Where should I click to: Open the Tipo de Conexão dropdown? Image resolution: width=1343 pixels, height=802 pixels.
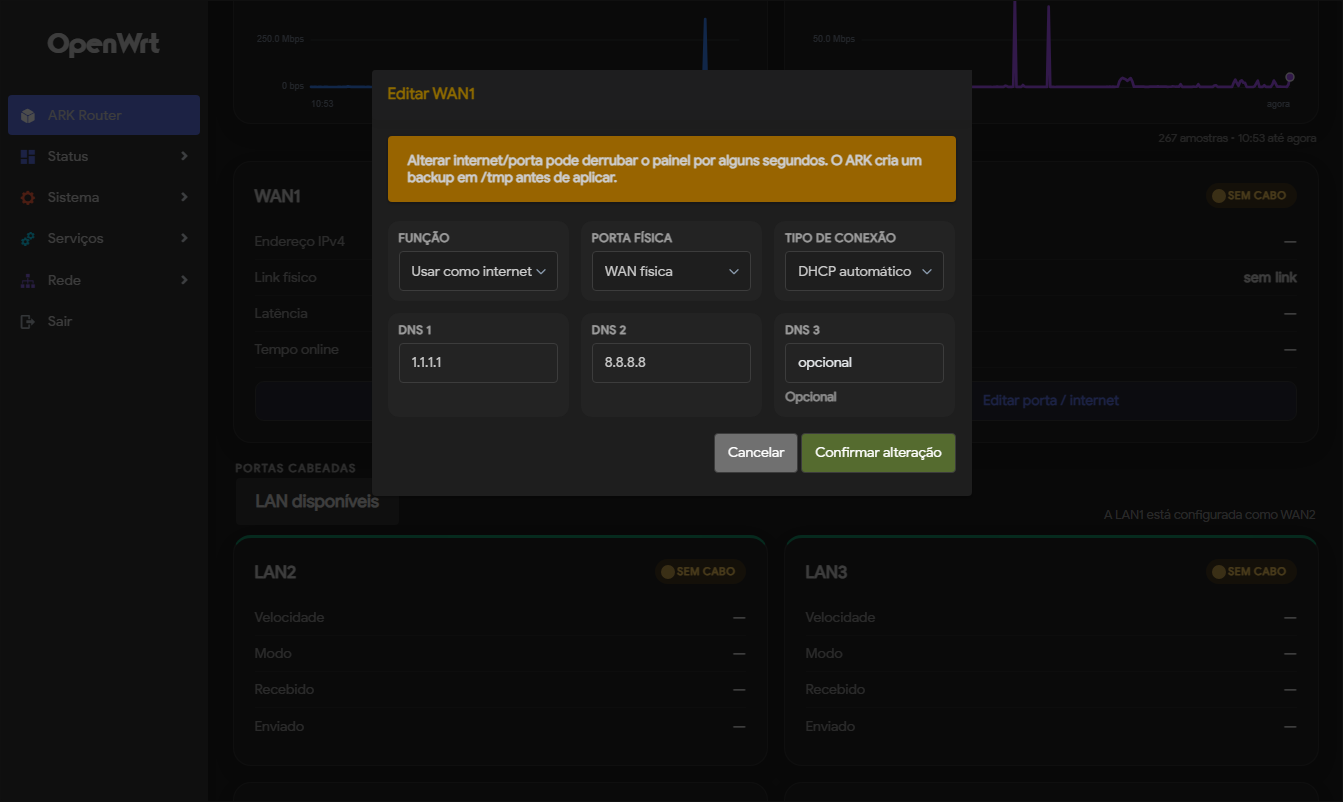point(864,271)
